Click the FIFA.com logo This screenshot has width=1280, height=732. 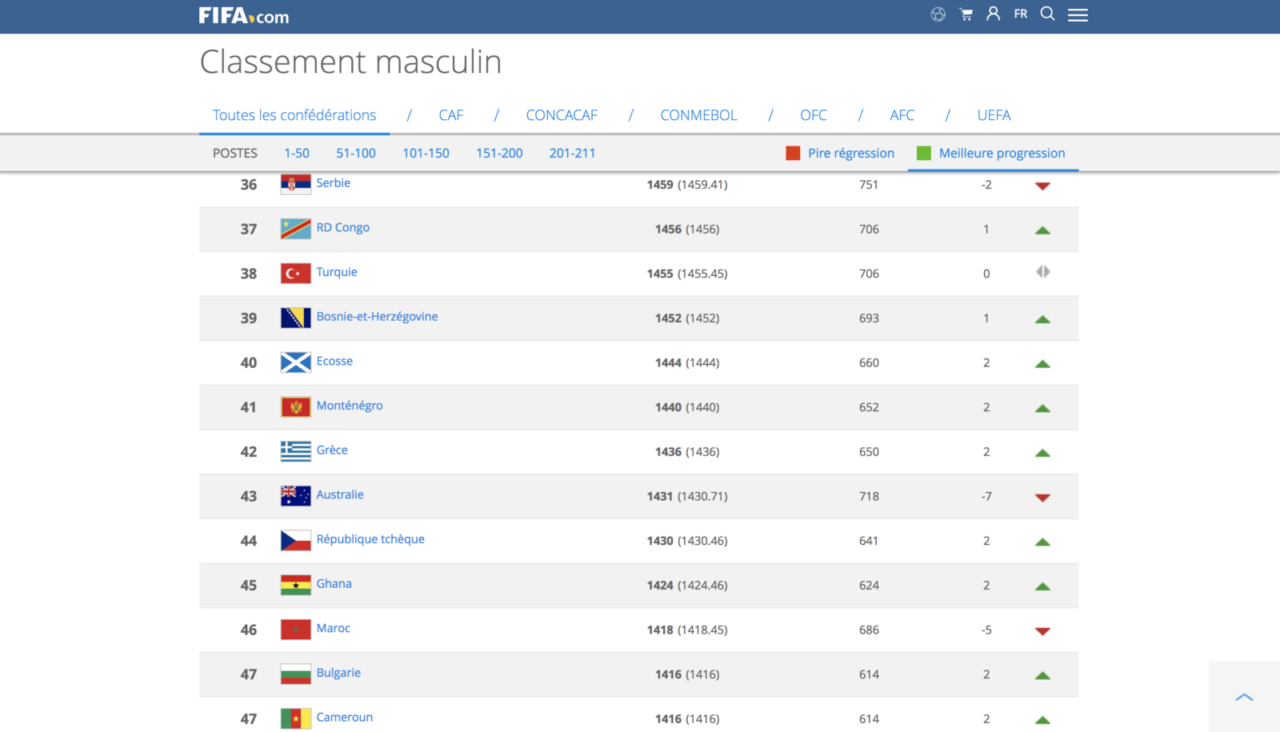tap(243, 15)
